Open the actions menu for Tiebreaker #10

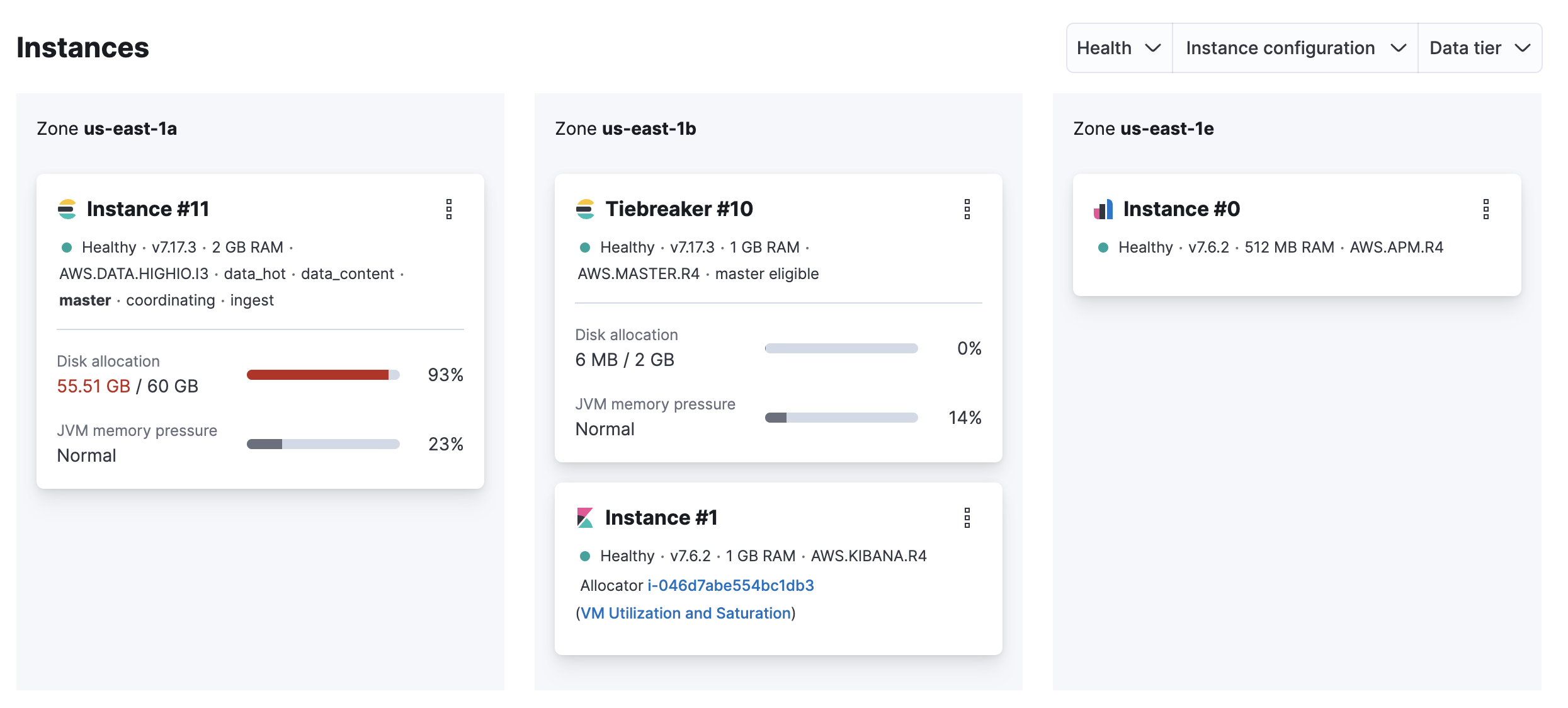point(967,209)
